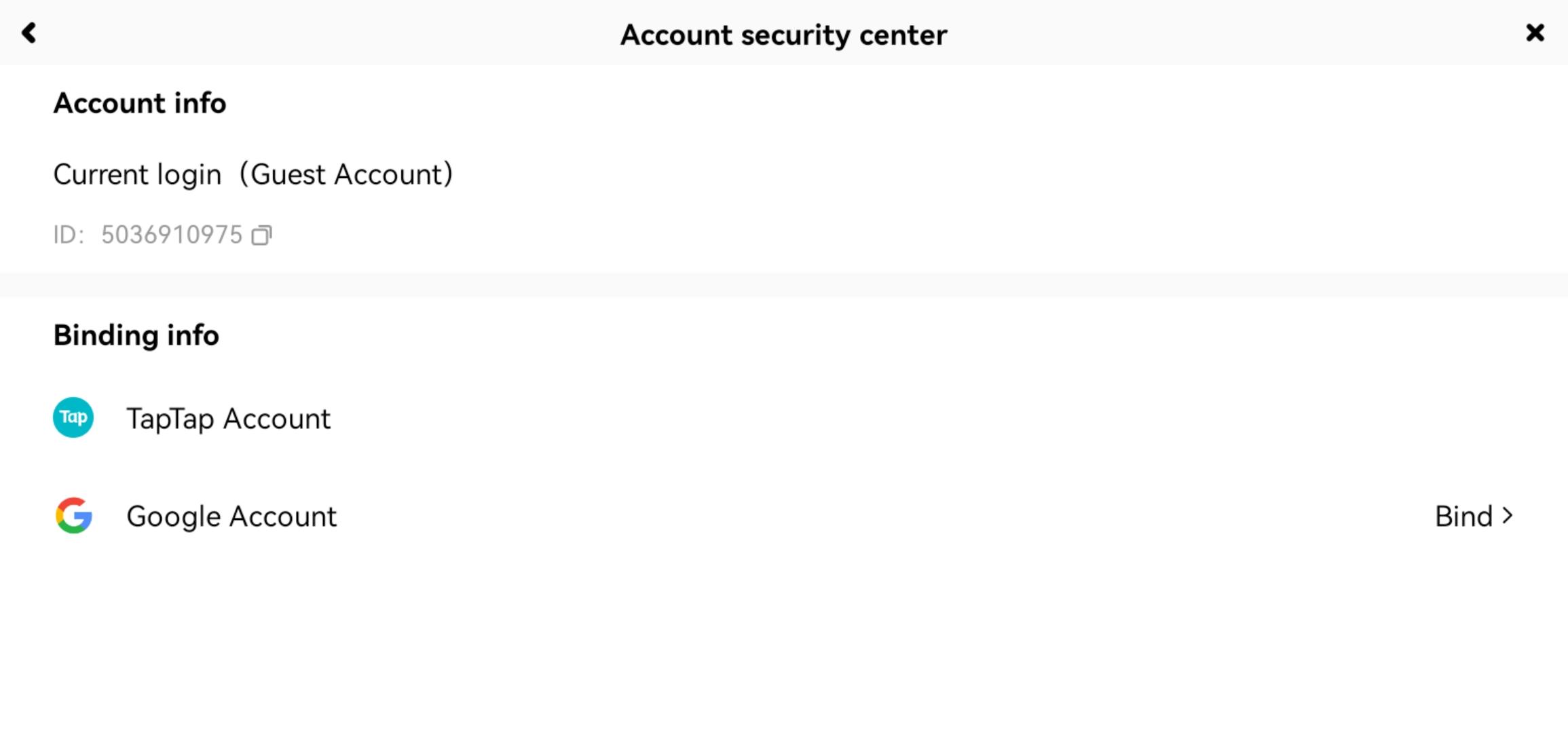The width and height of the screenshot is (1568, 733).
Task: Click the Account info heading
Action: click(x=140, y=103)
